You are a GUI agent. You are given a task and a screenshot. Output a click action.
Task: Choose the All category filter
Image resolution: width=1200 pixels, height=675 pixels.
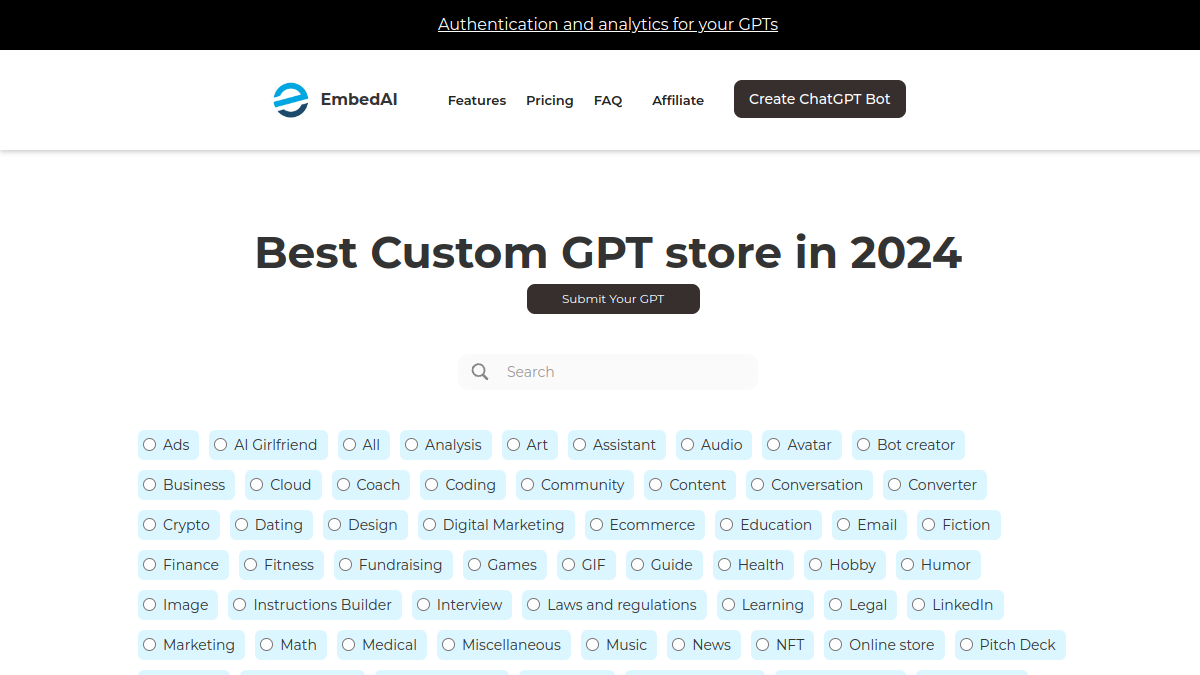(364, 445)
